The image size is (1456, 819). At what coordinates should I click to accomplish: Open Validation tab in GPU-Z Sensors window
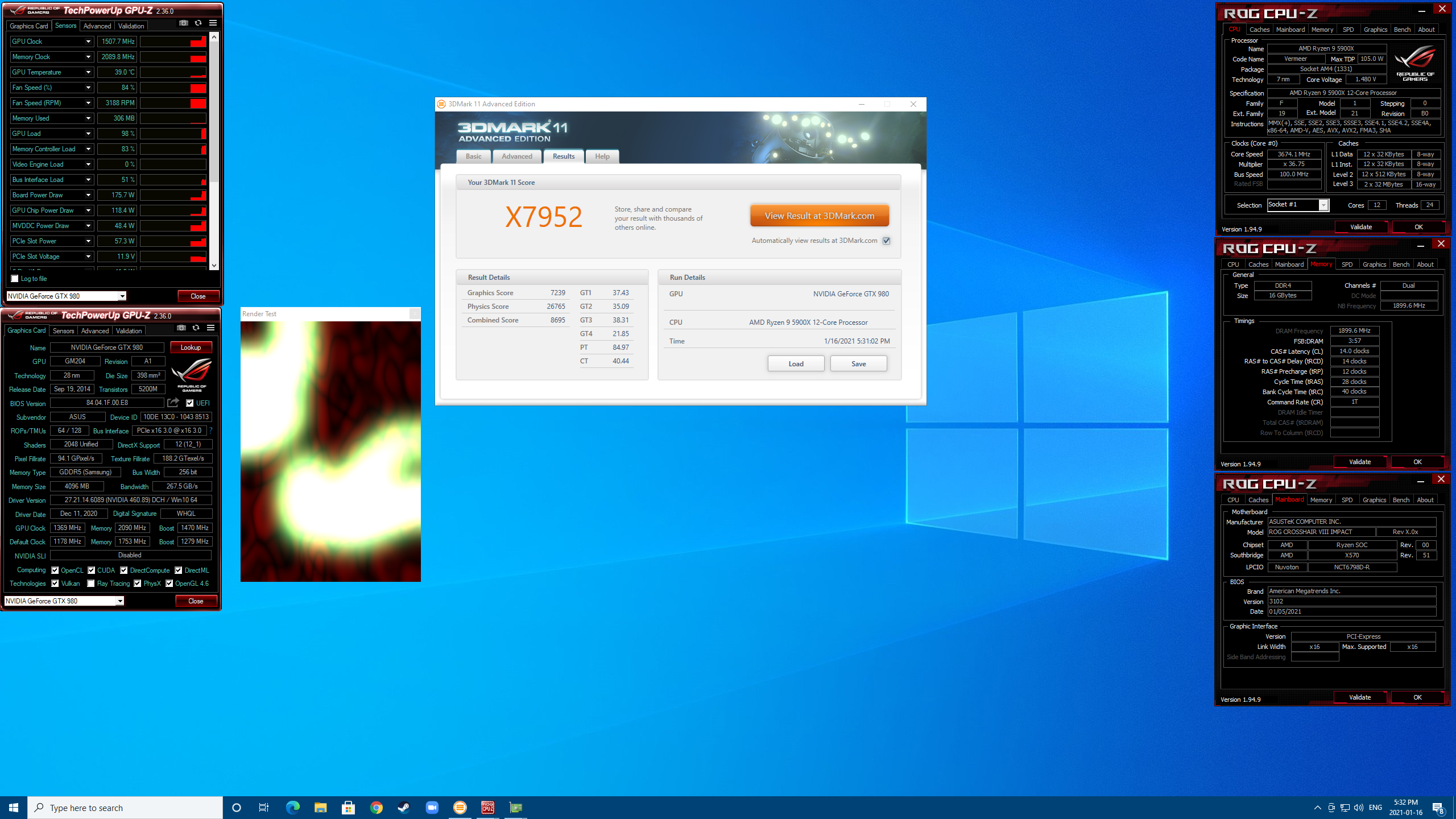[x=131, y=26]
